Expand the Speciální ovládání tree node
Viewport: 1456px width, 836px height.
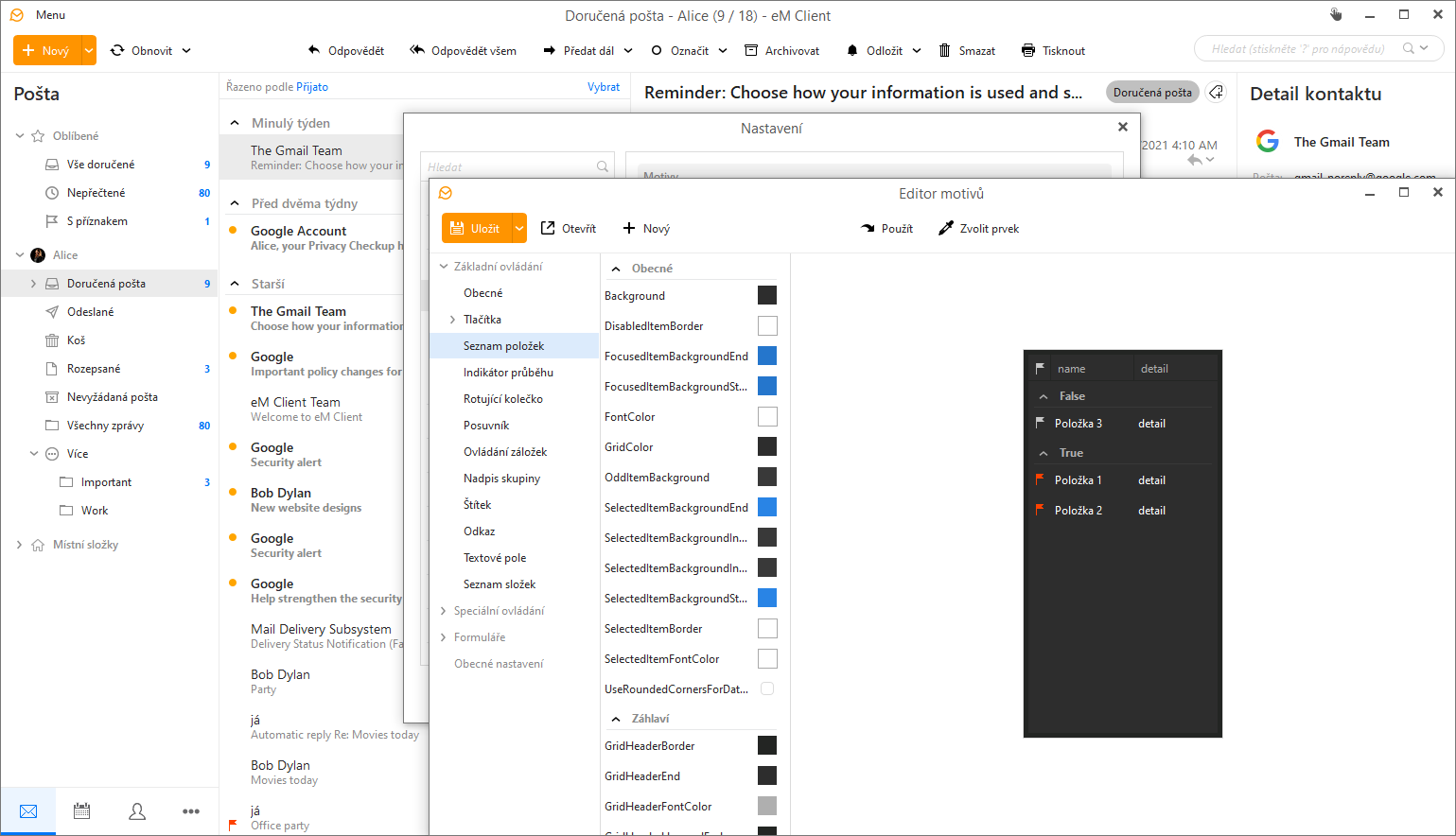pos(443,611)
